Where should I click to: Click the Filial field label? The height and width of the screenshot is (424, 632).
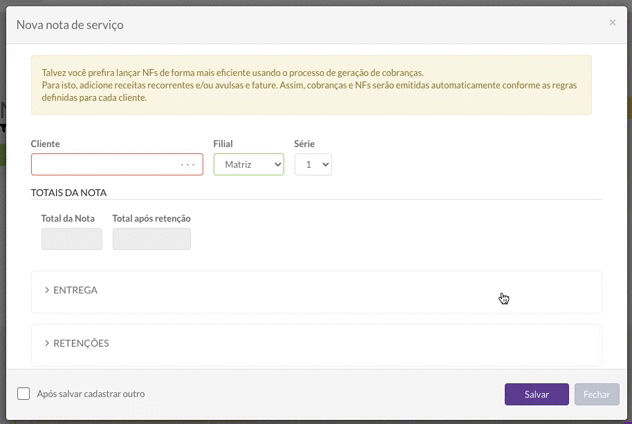(x=223, y=144)
